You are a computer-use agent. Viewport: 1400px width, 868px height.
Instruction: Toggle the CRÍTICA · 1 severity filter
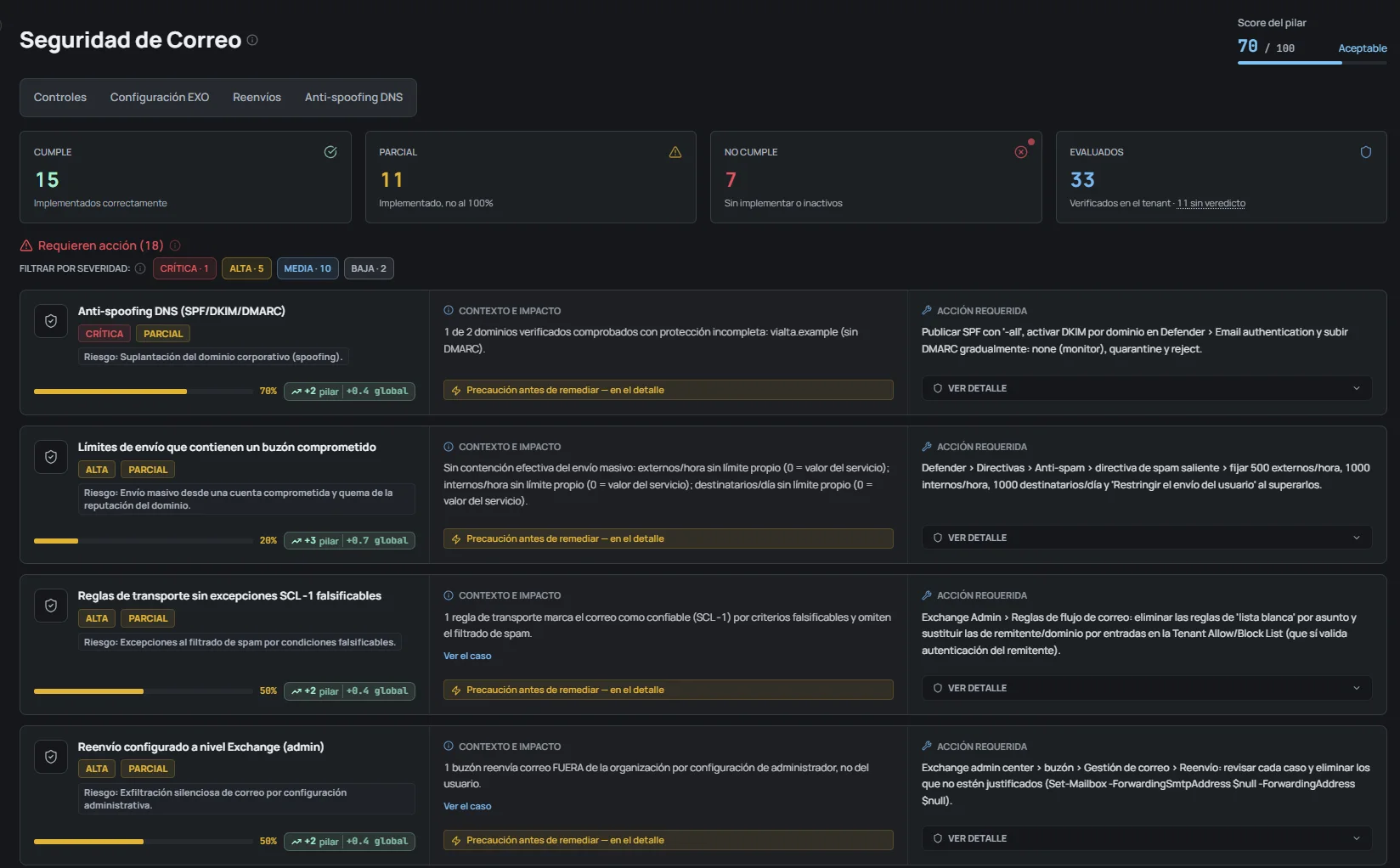(184, 268)
